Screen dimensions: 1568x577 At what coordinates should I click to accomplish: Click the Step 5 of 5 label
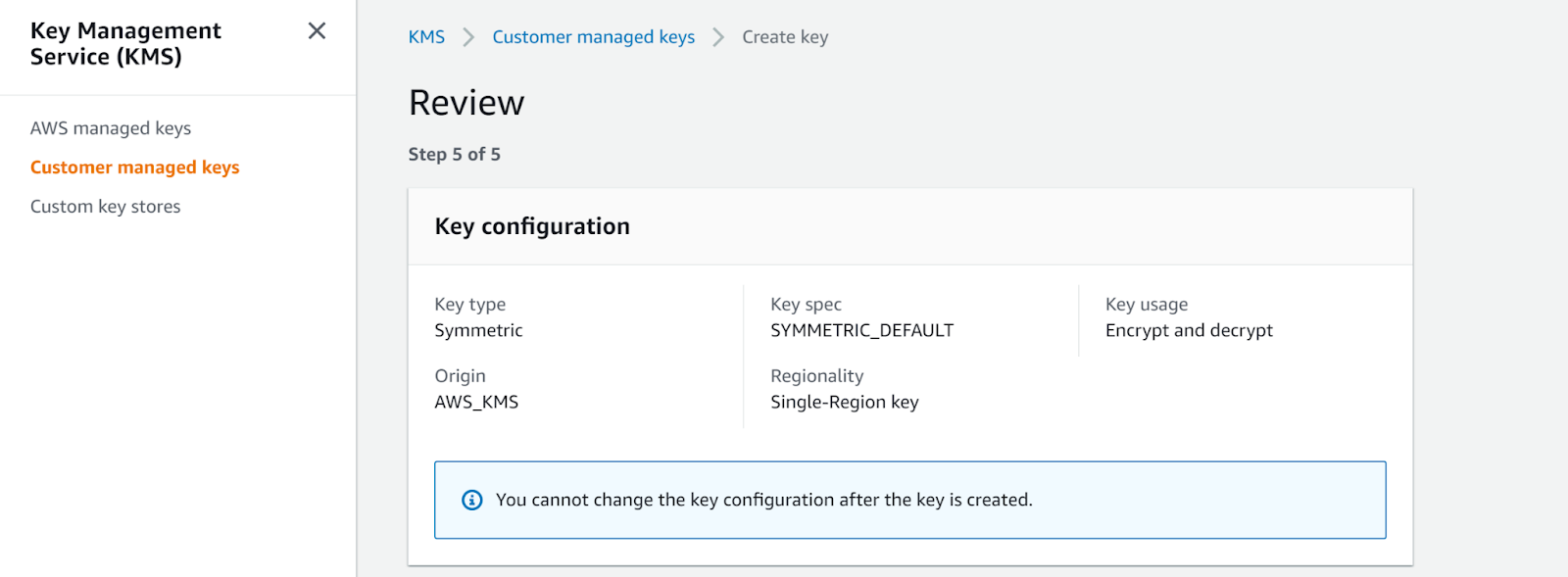click(x=454, y=155)
